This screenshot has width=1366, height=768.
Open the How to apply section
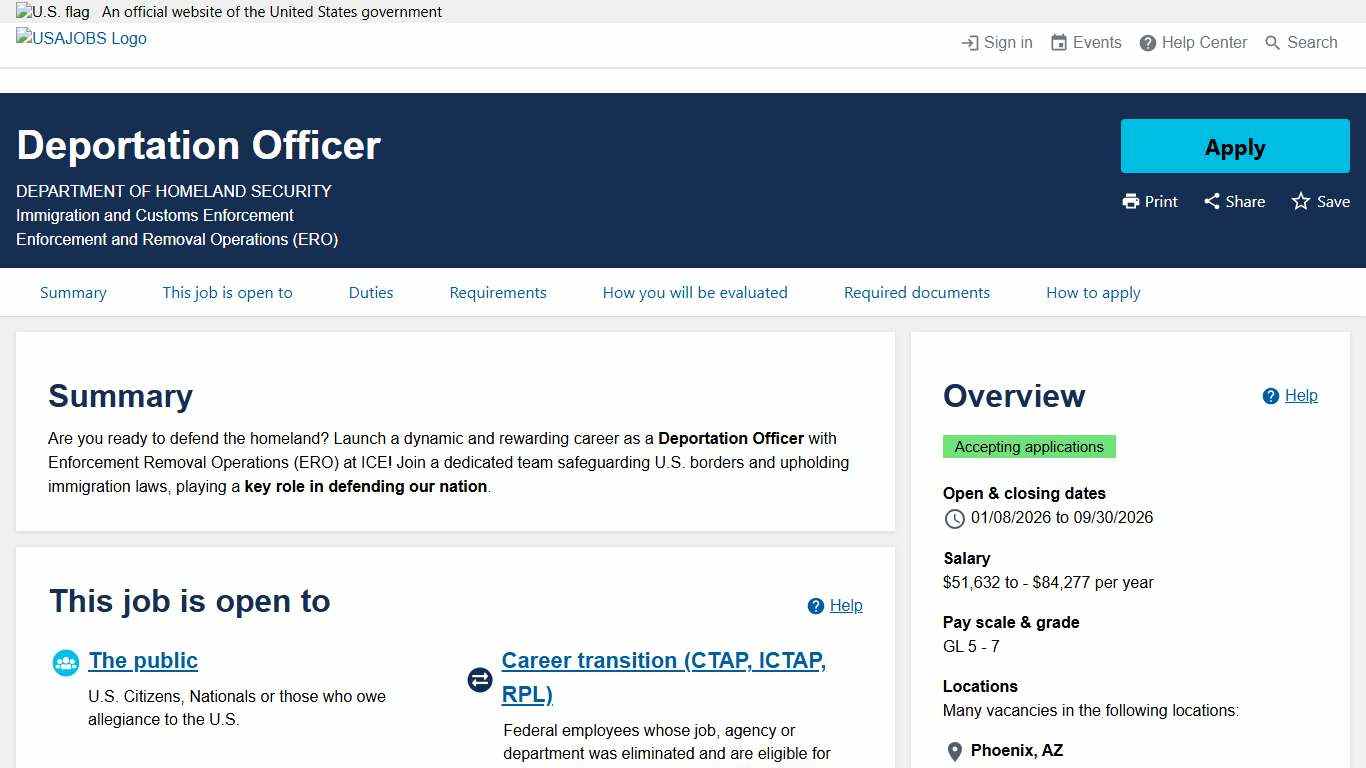tap(1093, 292)
